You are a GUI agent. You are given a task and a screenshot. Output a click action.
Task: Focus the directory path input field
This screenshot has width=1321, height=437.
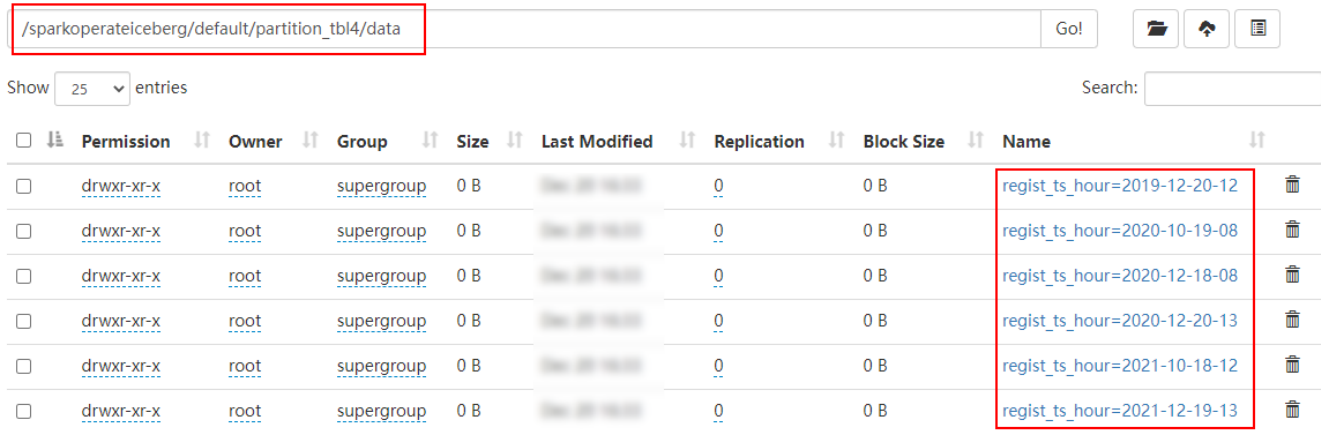[x=530, y=29]
